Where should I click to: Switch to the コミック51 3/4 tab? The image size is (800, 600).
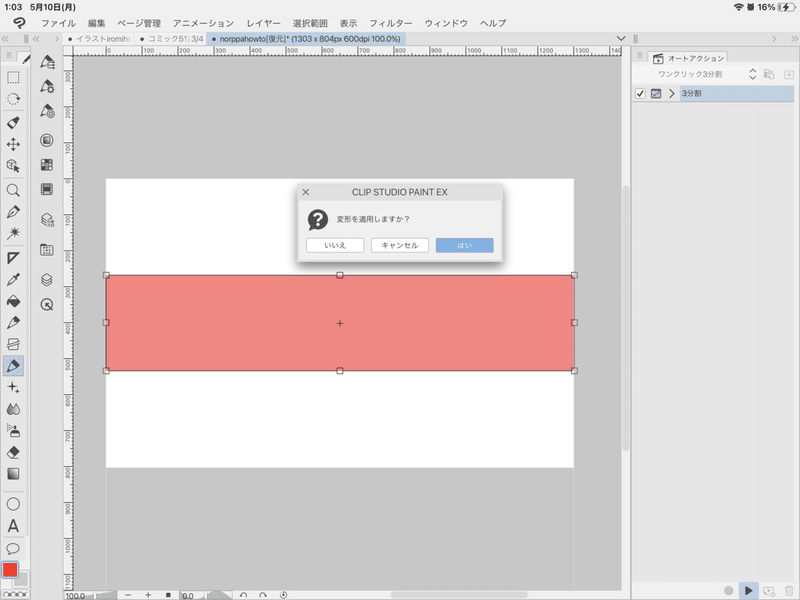click(171, 39)
